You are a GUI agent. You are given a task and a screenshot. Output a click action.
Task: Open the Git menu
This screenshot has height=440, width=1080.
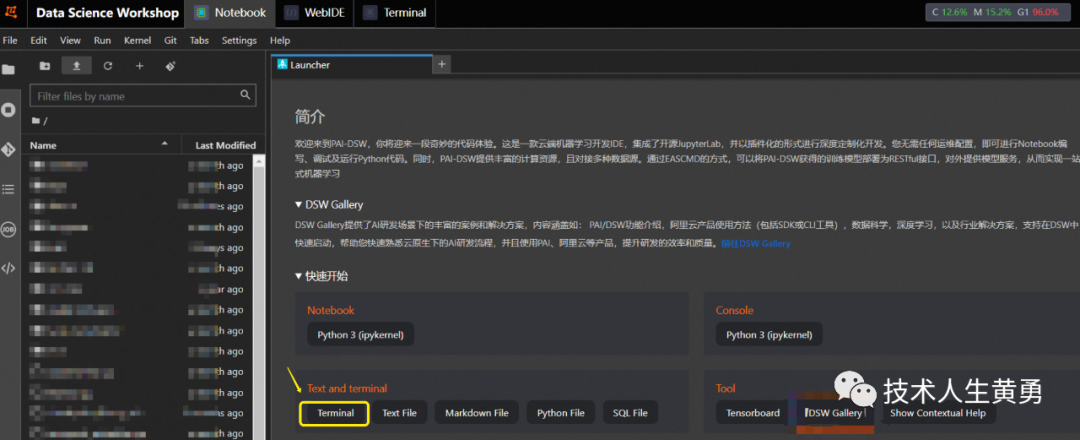click(x=170, y=41)
